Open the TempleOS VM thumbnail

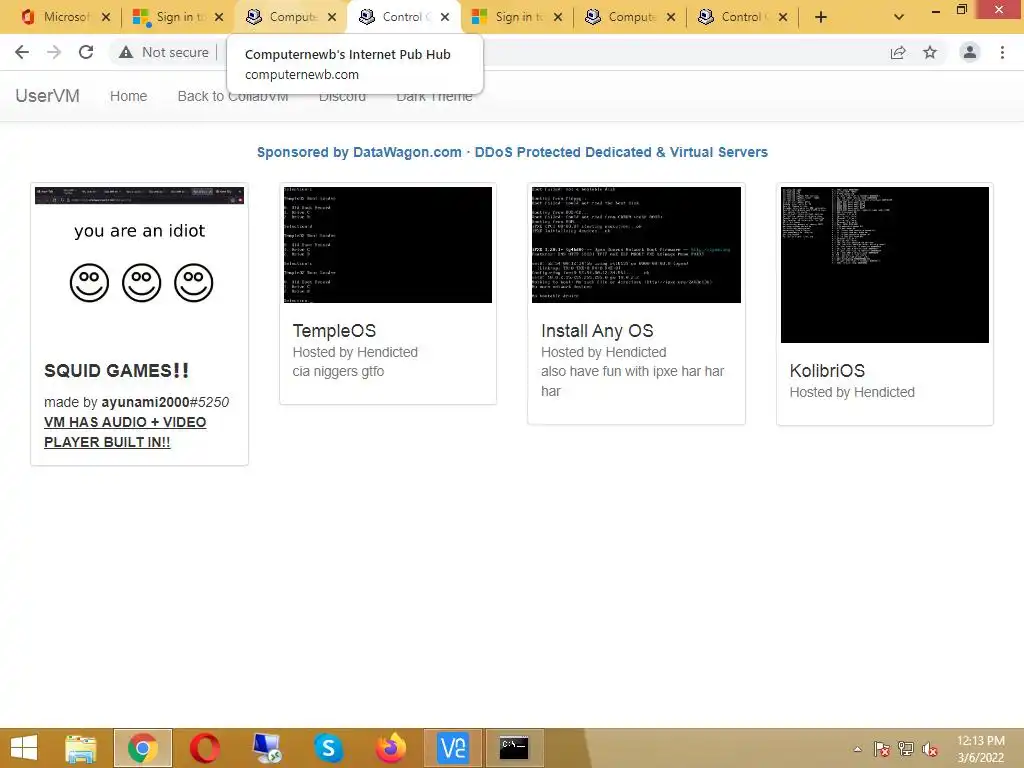pyautogui.click(x=388, y=245)
